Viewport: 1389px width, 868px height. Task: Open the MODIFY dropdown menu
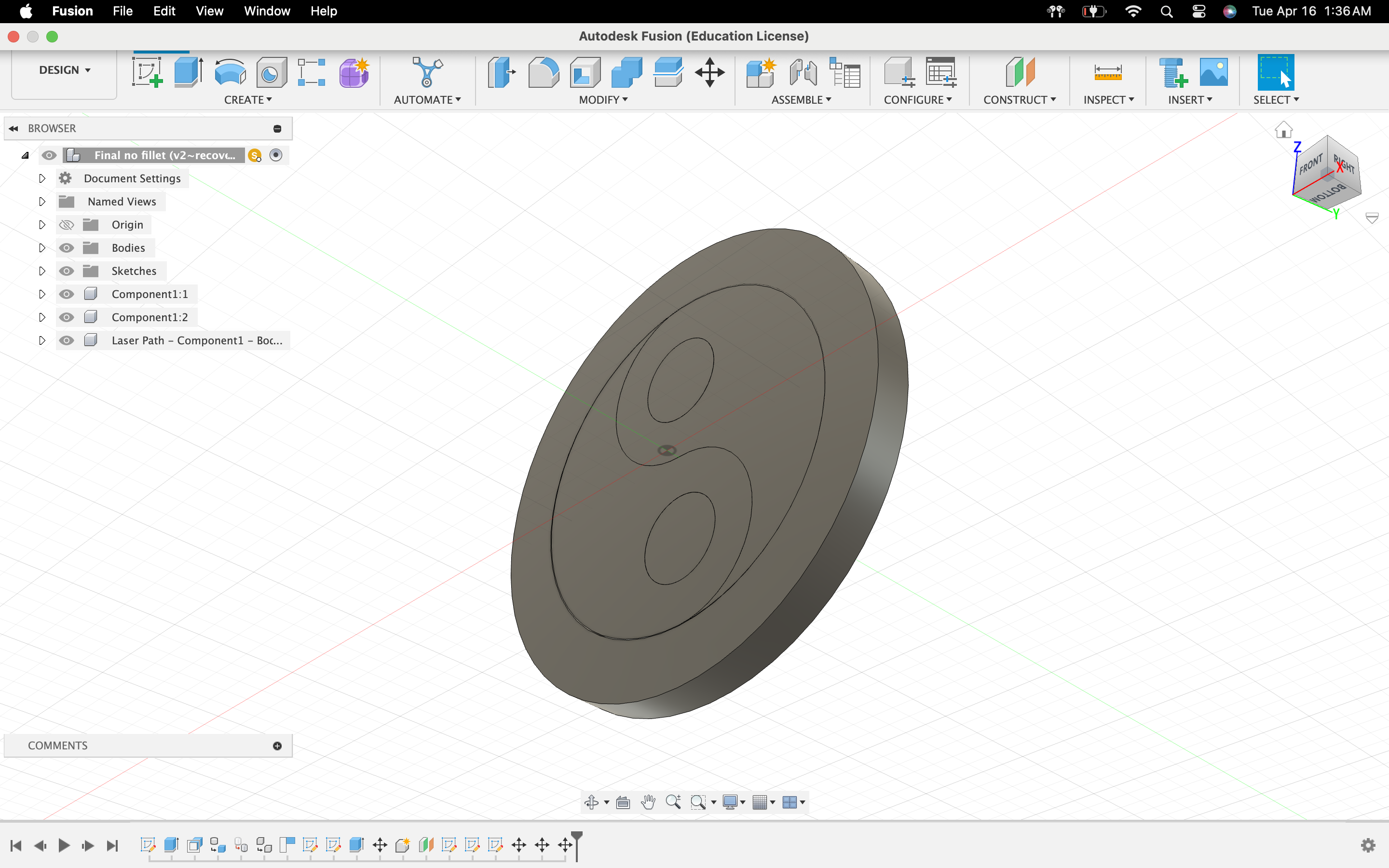point(603,100)
